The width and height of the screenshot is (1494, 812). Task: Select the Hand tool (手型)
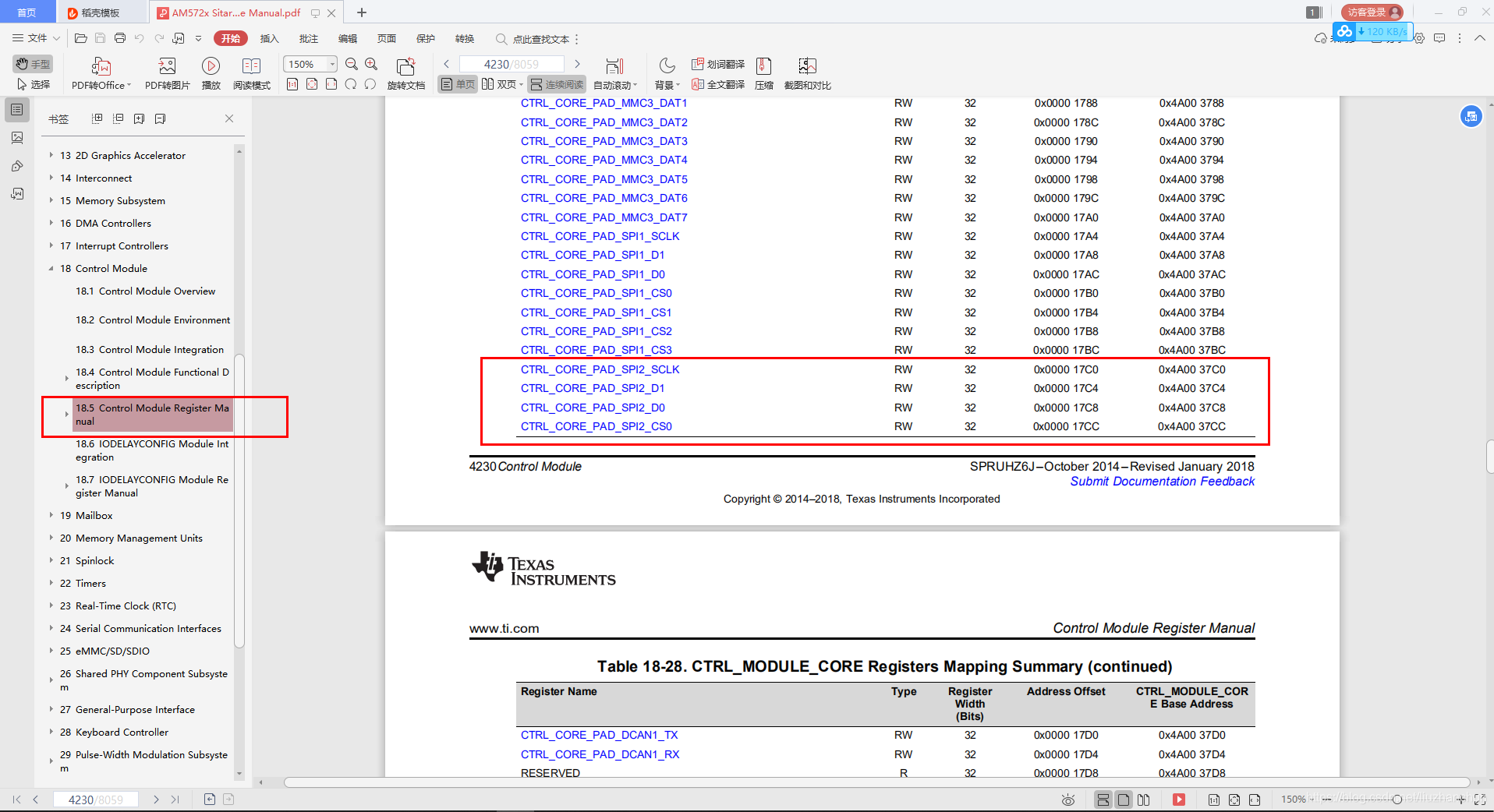pyautogui.click(x=33, y=64)
